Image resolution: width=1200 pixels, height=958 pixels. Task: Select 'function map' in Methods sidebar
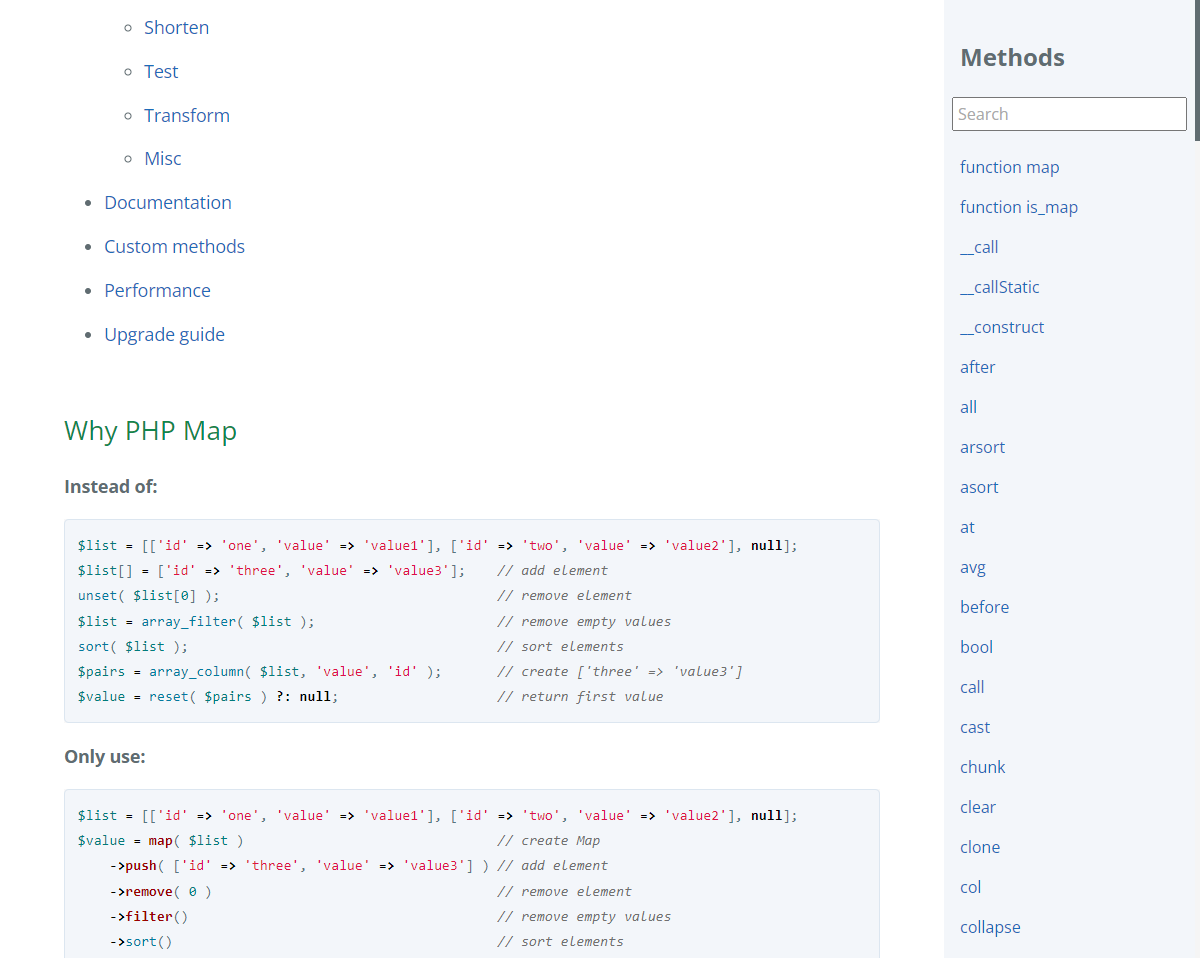pos(1009,167)
